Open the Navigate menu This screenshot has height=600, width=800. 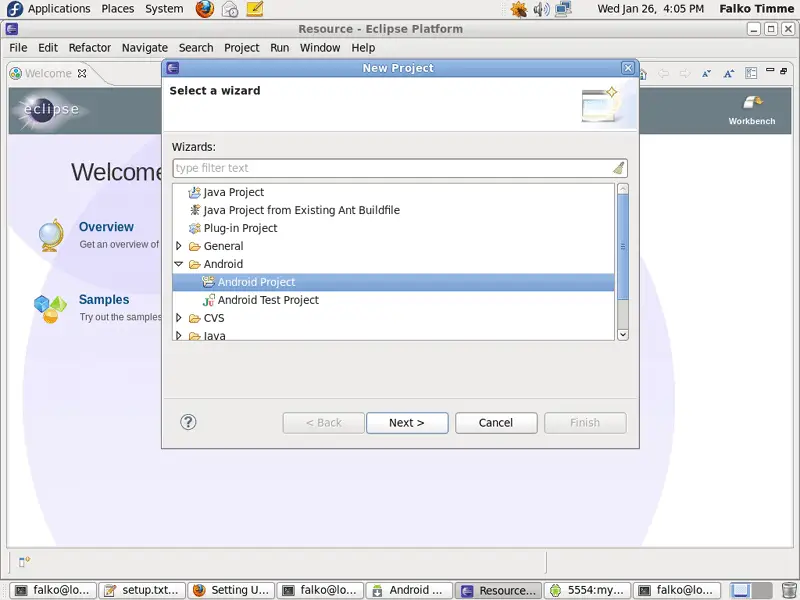145,47
